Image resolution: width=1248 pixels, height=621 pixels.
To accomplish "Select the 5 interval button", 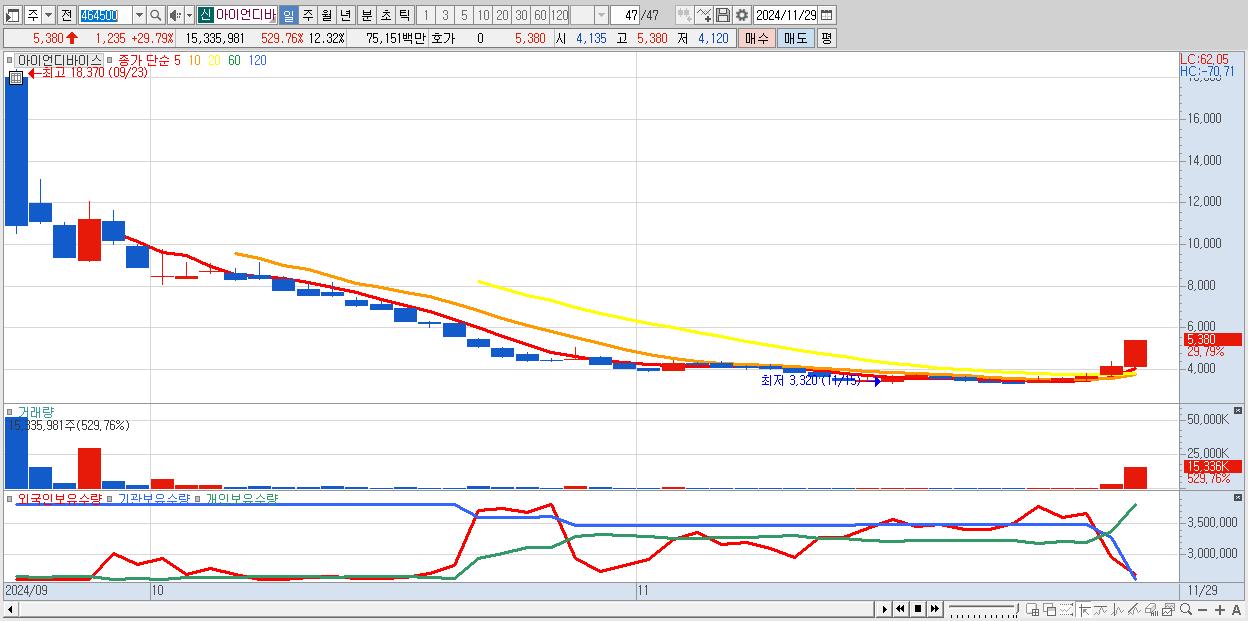I will coord(463,15).
